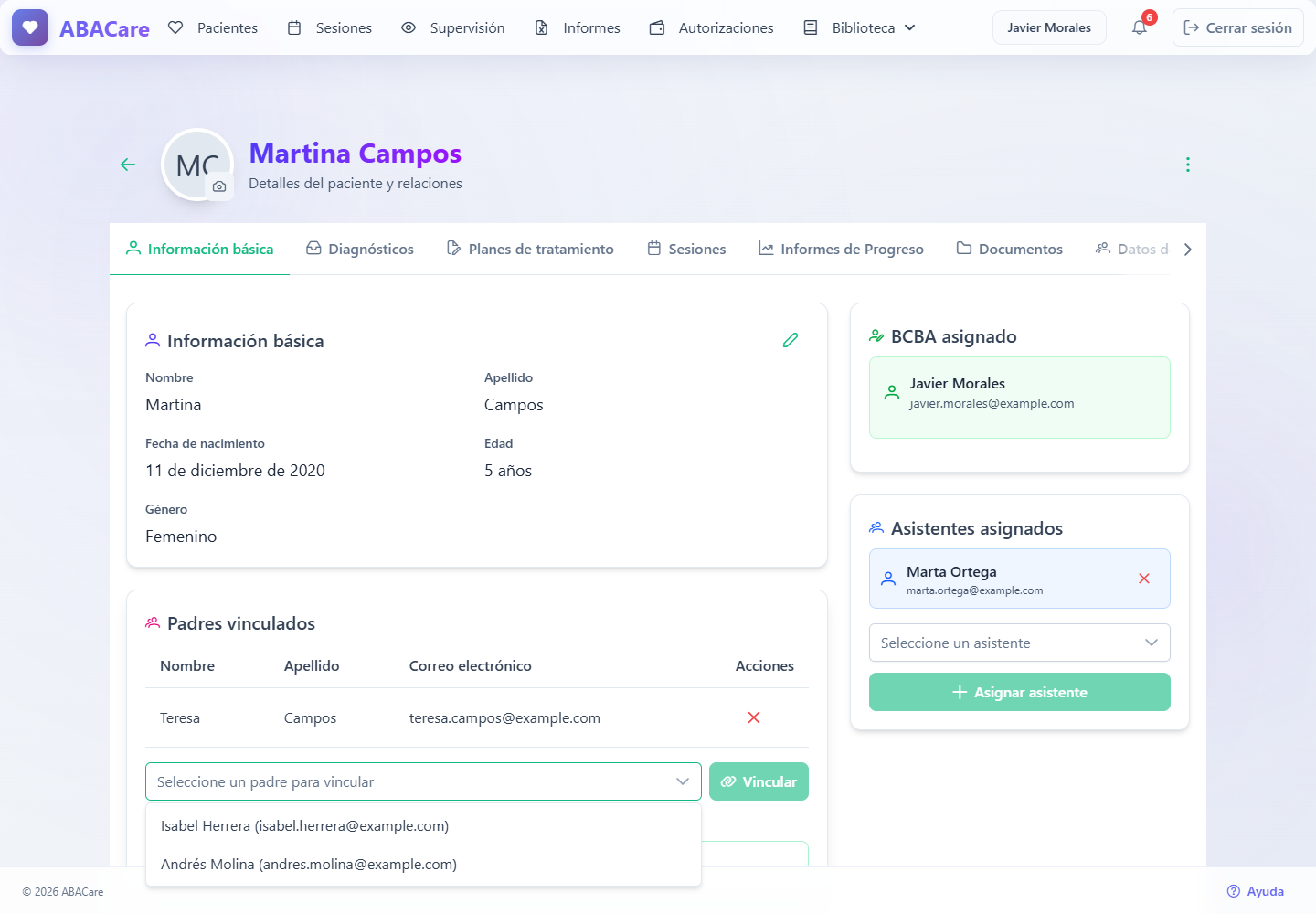Remove assistant Marta Ortega with X
The image size is (1316, 914).
coord(1144,579)
